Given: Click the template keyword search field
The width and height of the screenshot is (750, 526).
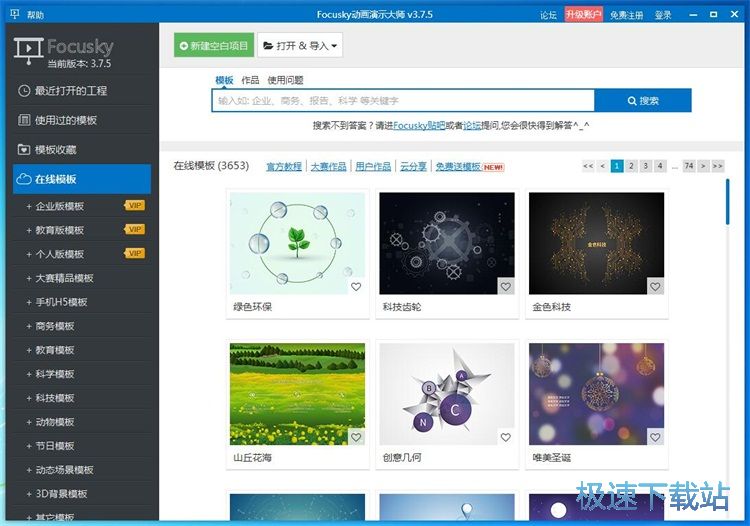Looking at the screenshot, I should [x=403, y=101].
